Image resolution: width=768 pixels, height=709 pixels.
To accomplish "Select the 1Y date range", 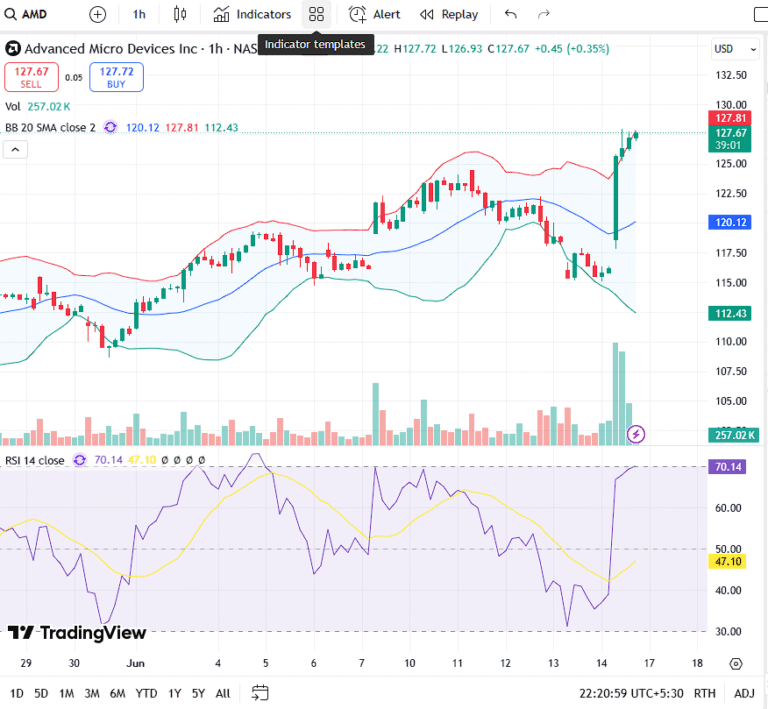I will click(x=175, y=693).
